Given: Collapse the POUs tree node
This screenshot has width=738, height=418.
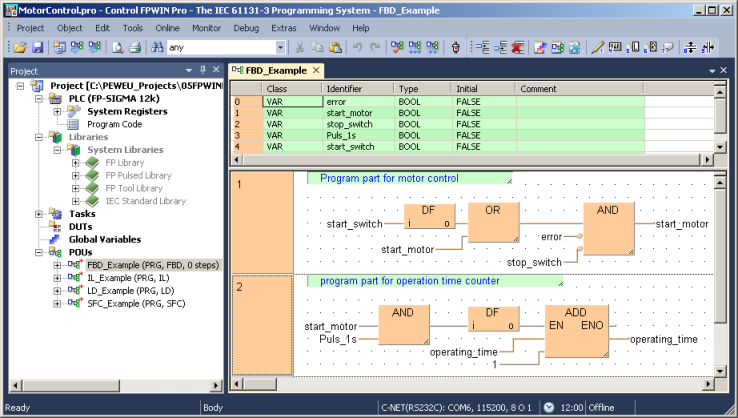Looking at the screenshot, I should 40,252.
